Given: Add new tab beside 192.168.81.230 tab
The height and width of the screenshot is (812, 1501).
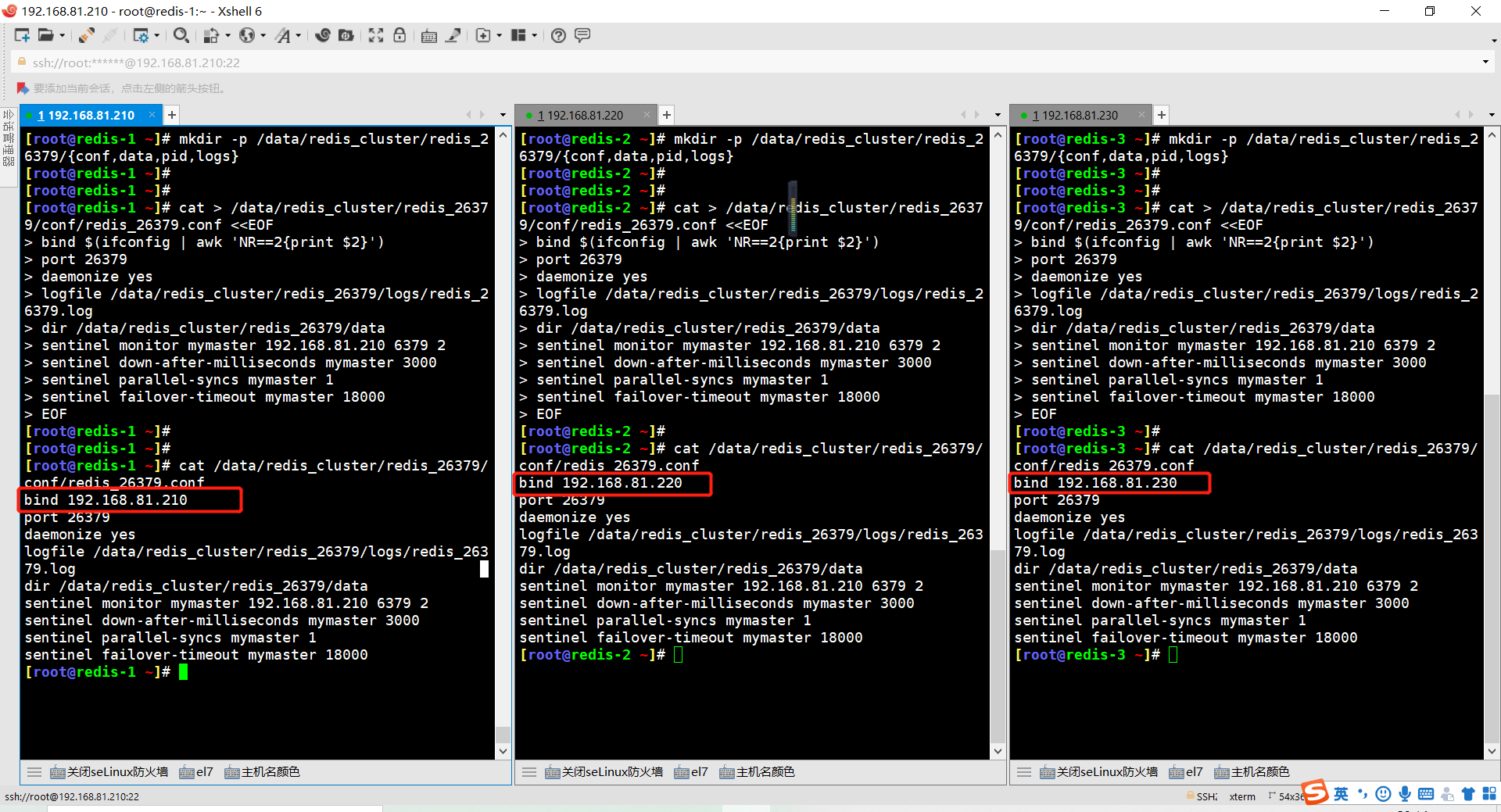Looking at the screenshot, I should pos(1162,115).
